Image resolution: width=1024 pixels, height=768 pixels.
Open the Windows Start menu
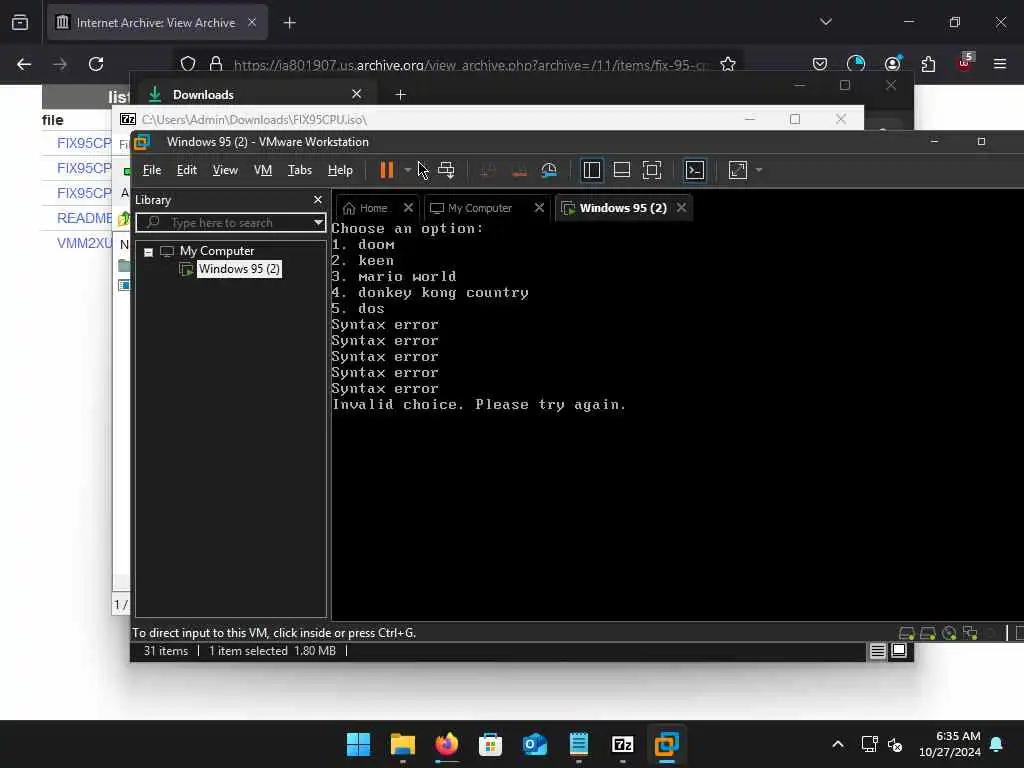[x=358, y=744]
